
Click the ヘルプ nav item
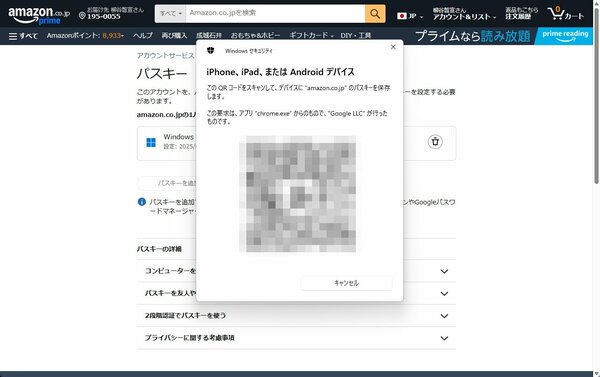143,36
